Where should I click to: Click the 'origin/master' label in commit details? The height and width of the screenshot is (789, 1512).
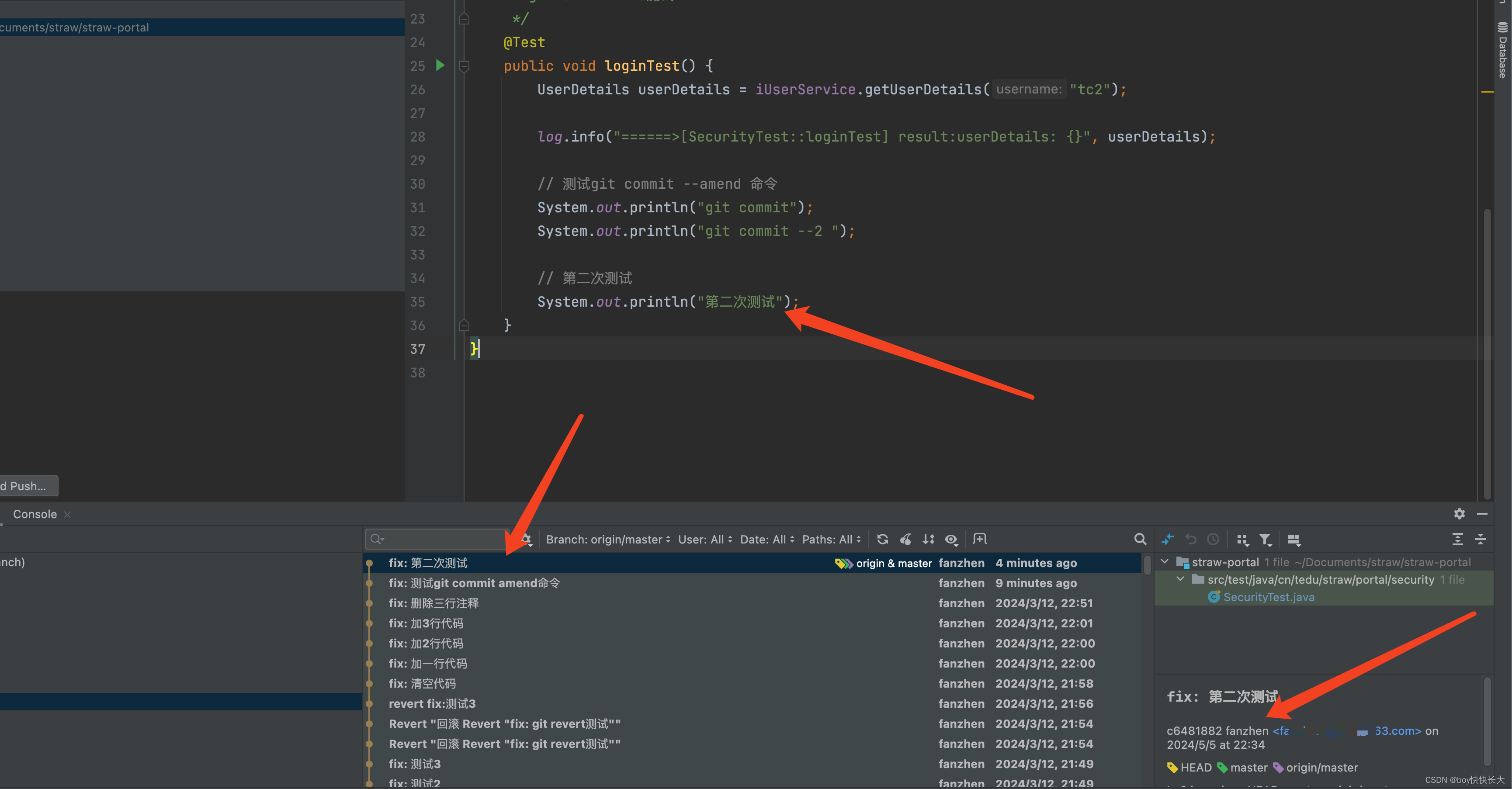1322,767
